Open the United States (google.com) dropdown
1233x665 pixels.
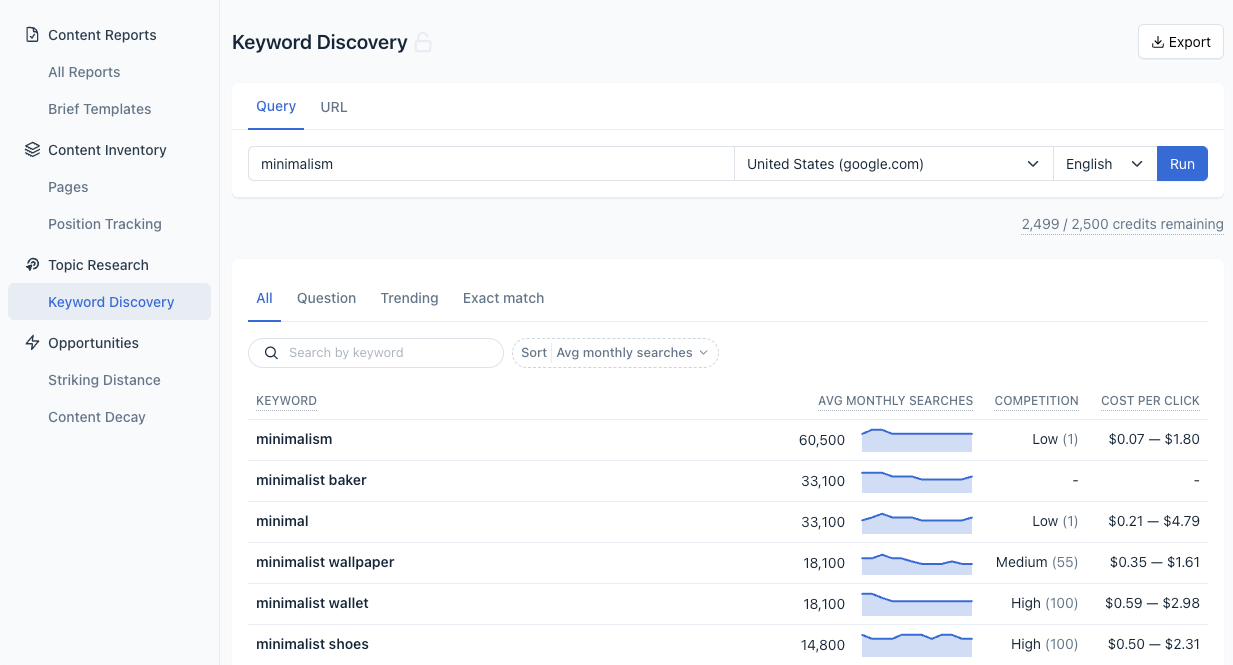coord(894,164)
